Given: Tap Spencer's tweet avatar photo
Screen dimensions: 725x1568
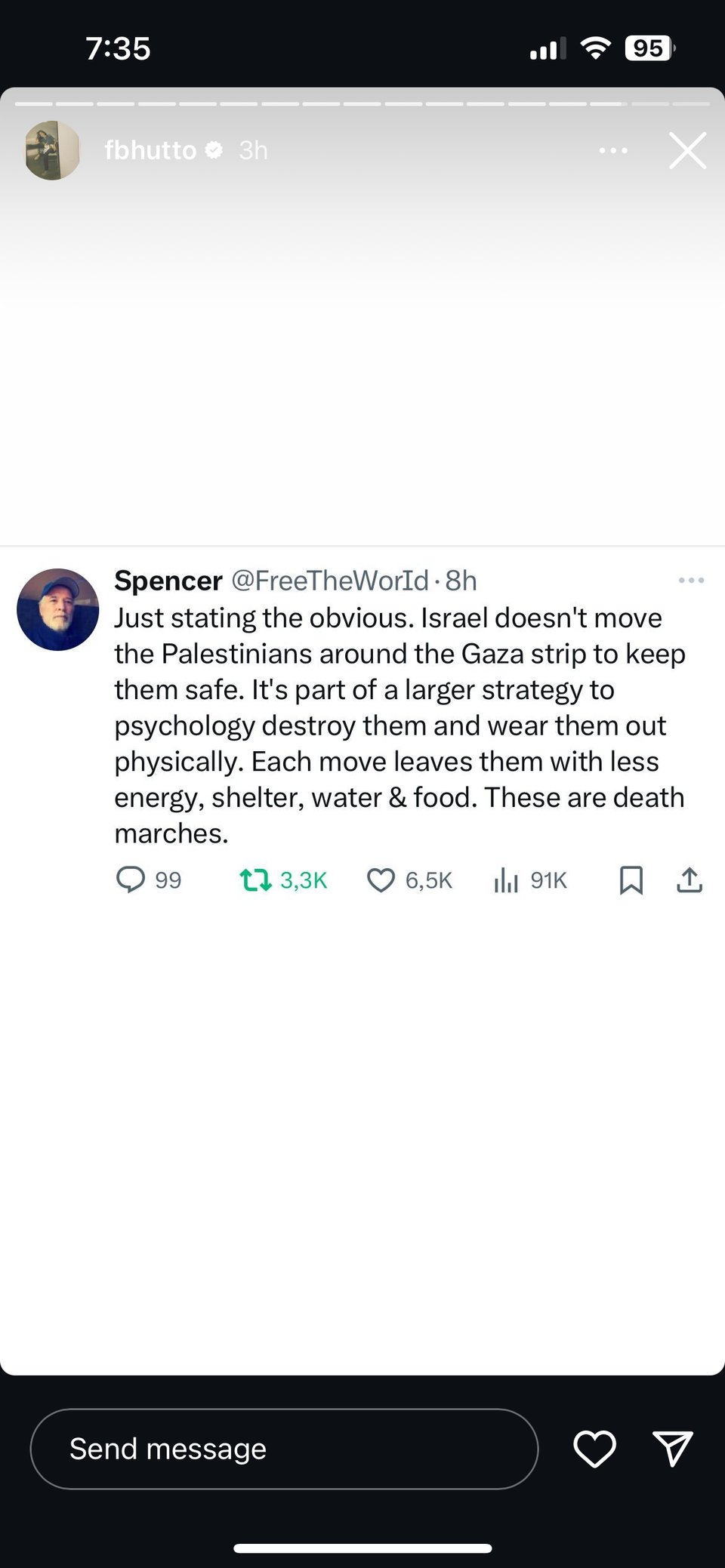Looking at the screenshot, I should tap(58, 610).
